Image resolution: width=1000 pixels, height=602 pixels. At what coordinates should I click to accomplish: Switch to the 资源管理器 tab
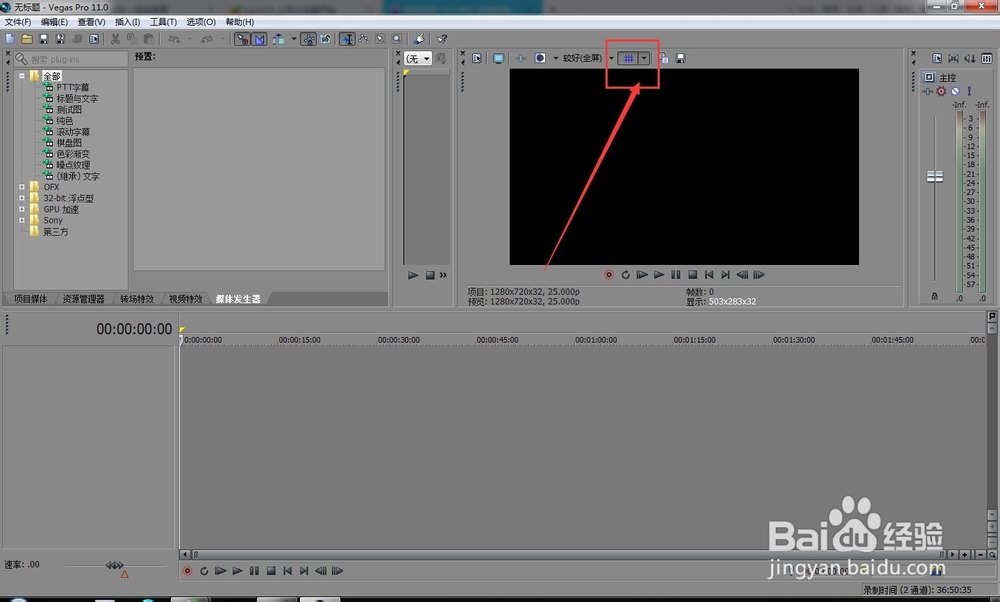click(84, 299)
